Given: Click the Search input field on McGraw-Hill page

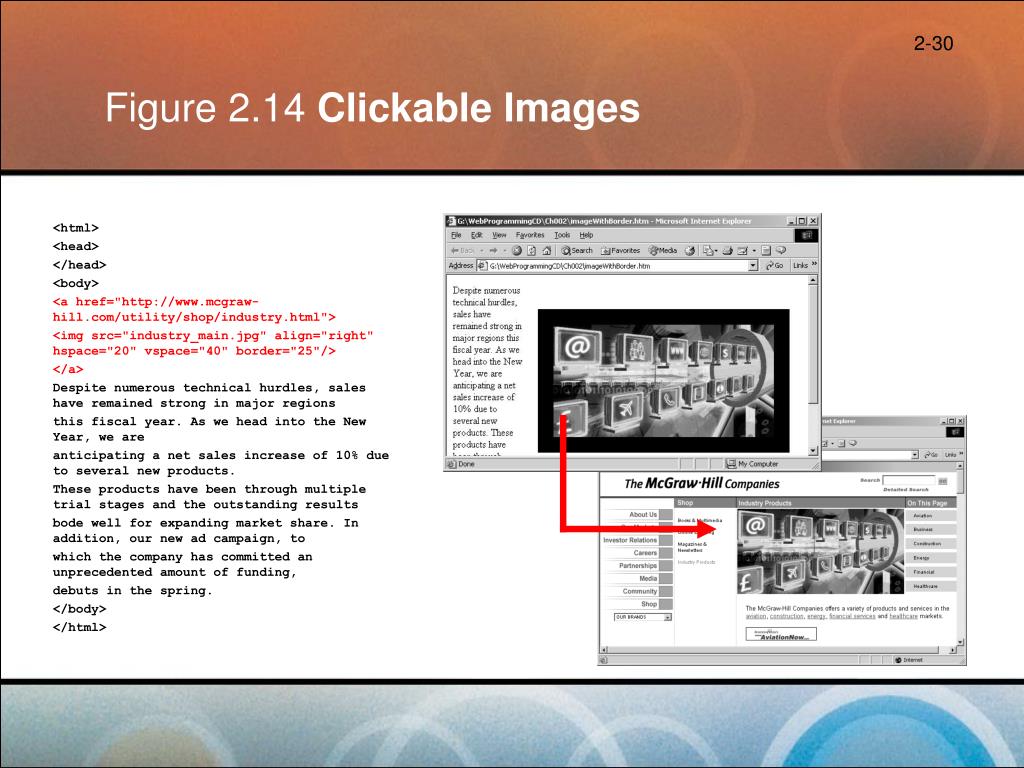Looking at the screenshot, I should coord(909,480).
